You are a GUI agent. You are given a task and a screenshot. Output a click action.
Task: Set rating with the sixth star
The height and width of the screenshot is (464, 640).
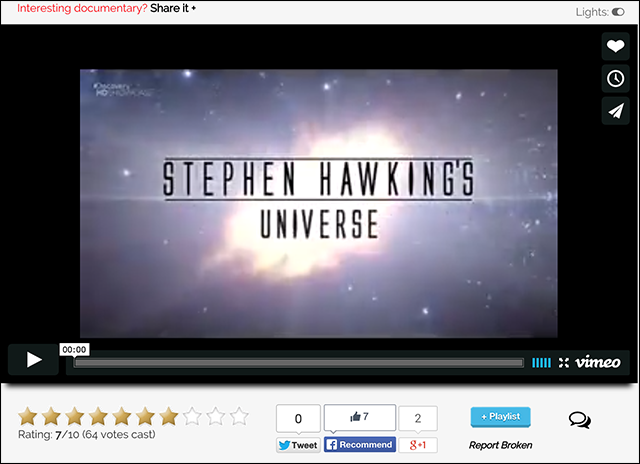tap(145, 416)
